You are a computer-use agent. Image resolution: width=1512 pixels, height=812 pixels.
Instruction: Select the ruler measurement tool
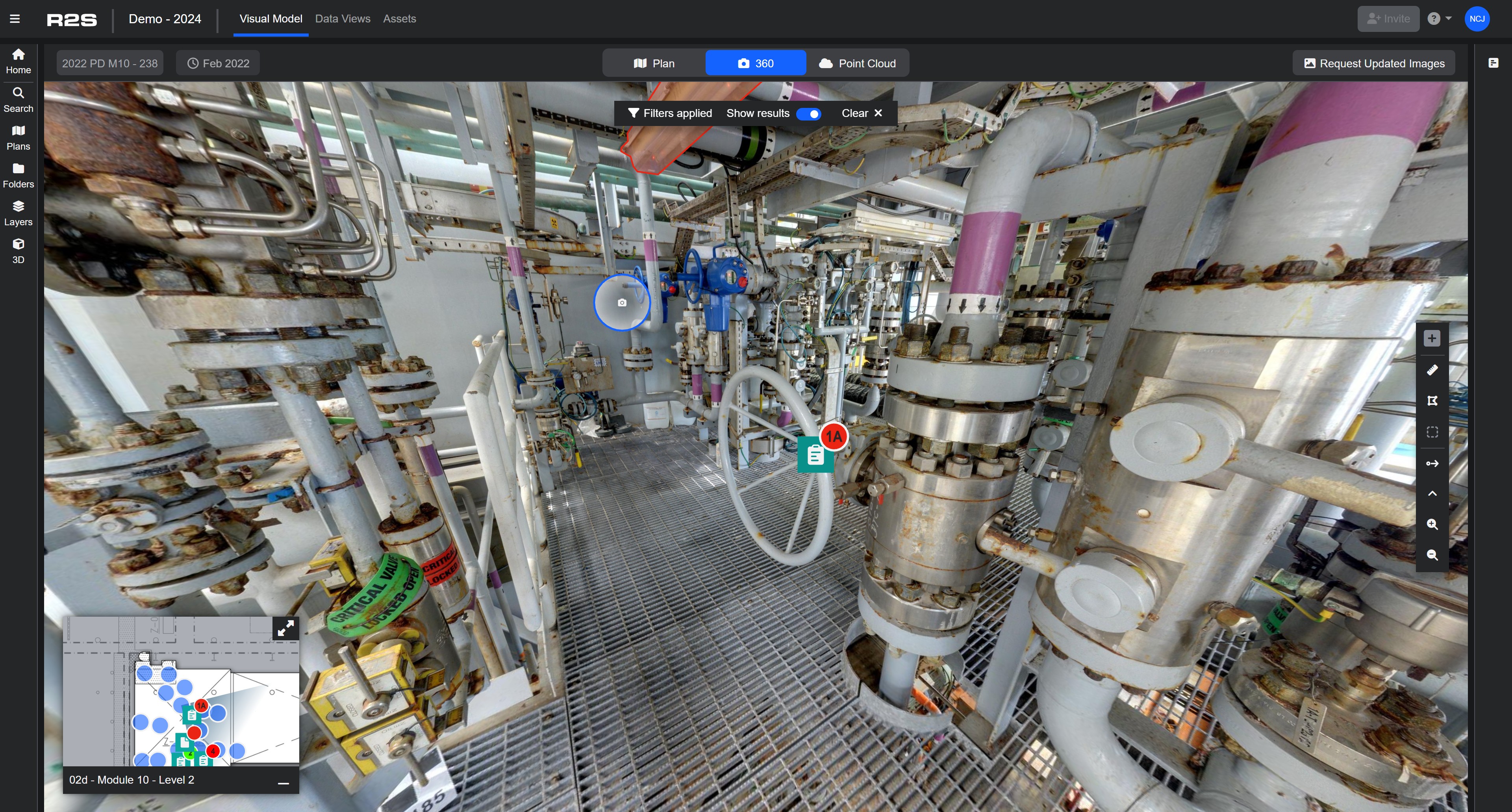tap(1432, 370)
